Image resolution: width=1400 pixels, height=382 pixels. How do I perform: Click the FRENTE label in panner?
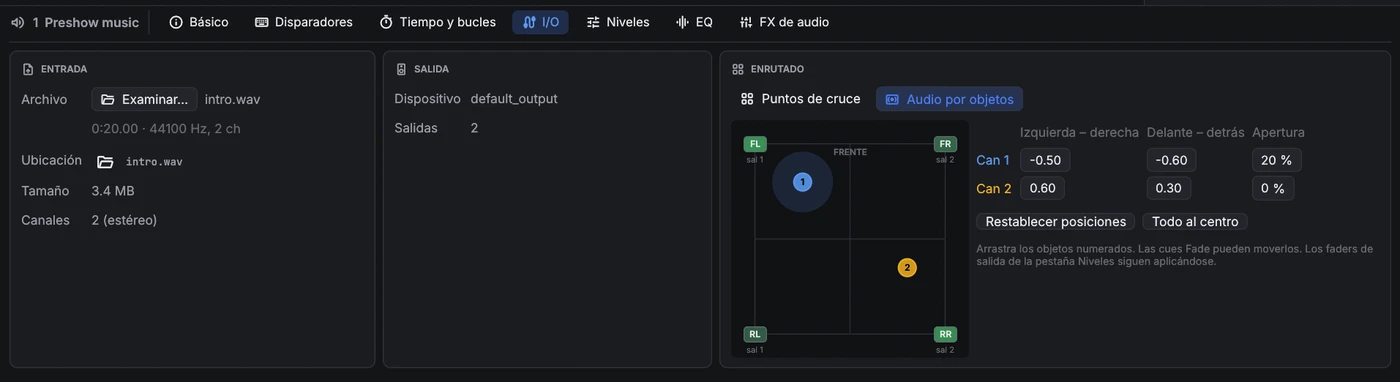click(x=850, y=152)
